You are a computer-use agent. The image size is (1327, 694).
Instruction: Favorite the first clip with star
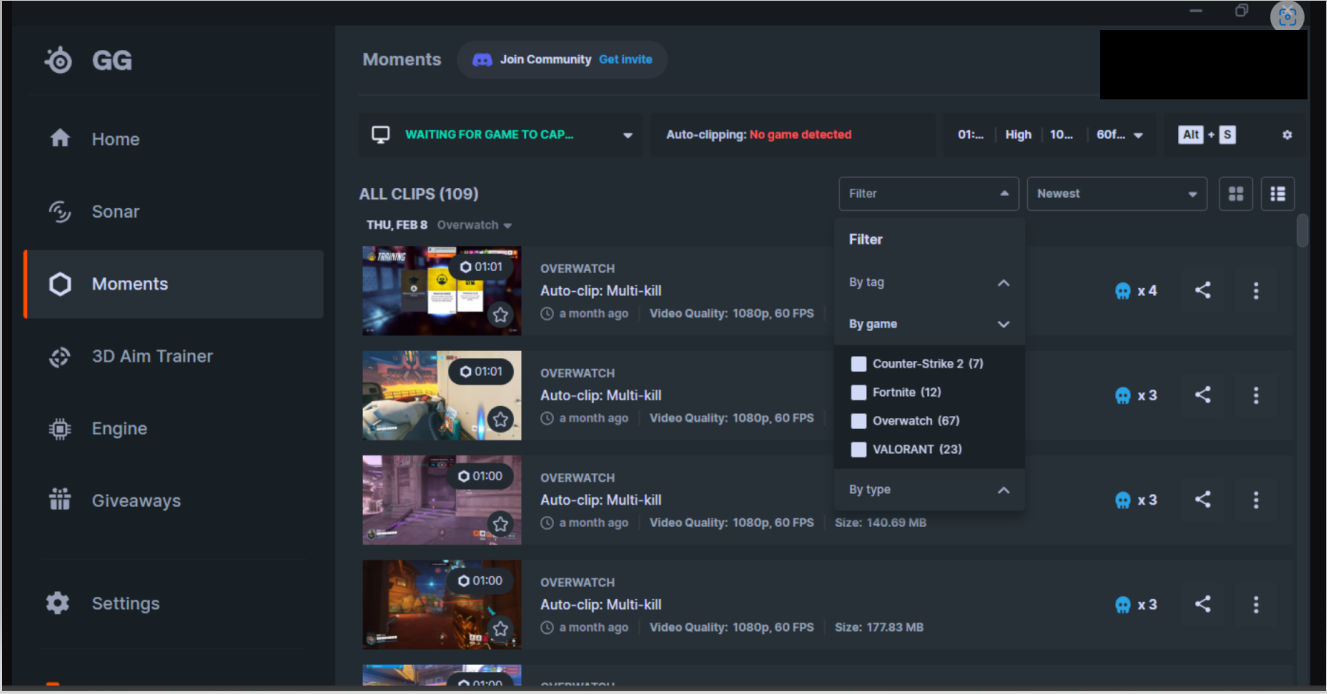(x=500, y=315)
